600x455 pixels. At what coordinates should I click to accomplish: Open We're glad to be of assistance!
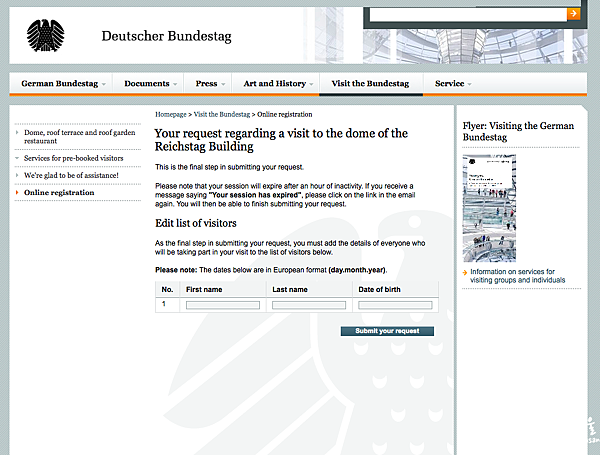pos(71,175)
